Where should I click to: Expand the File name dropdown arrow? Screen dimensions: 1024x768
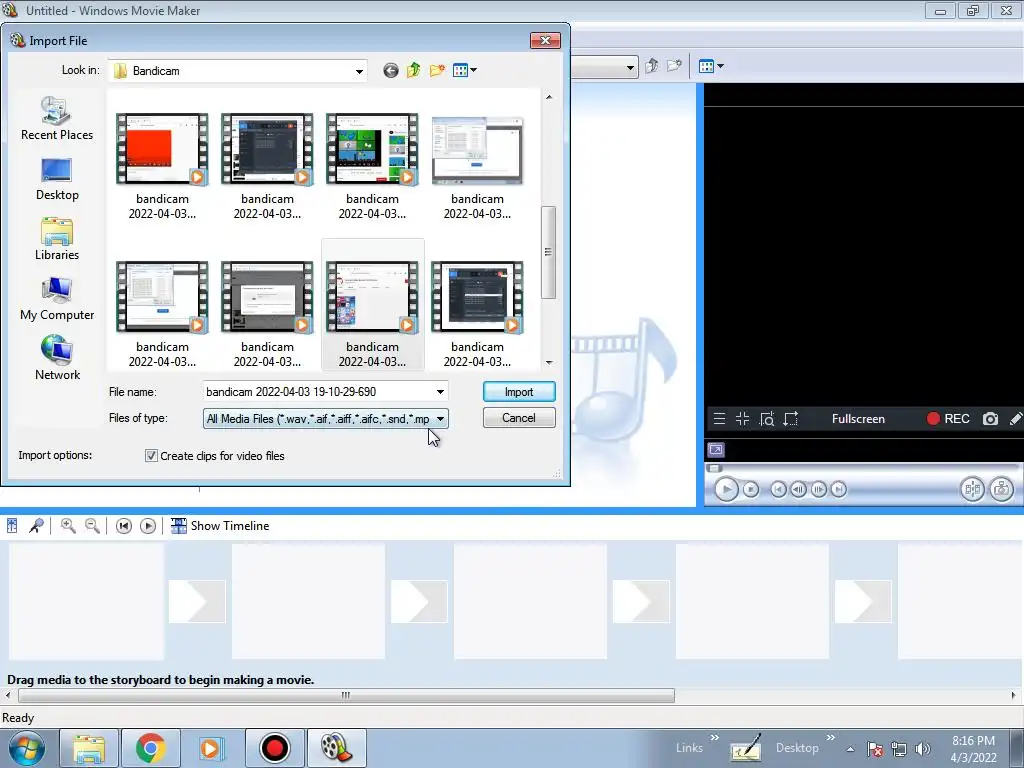(x=440, y=392)
